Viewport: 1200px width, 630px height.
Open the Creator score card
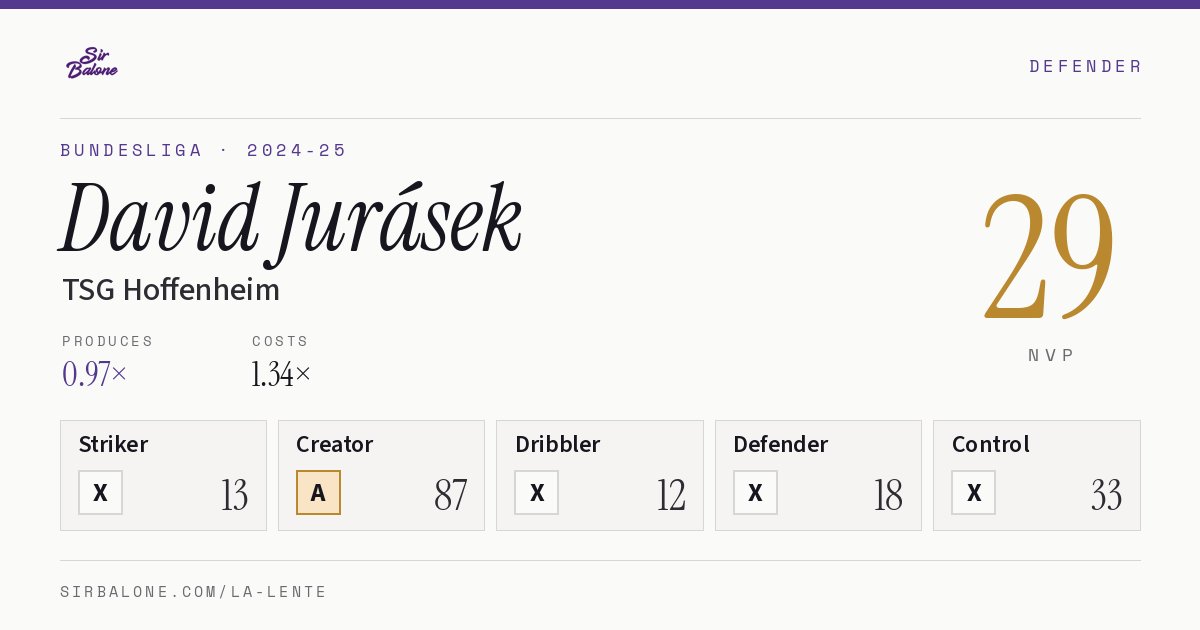point(381,475)
